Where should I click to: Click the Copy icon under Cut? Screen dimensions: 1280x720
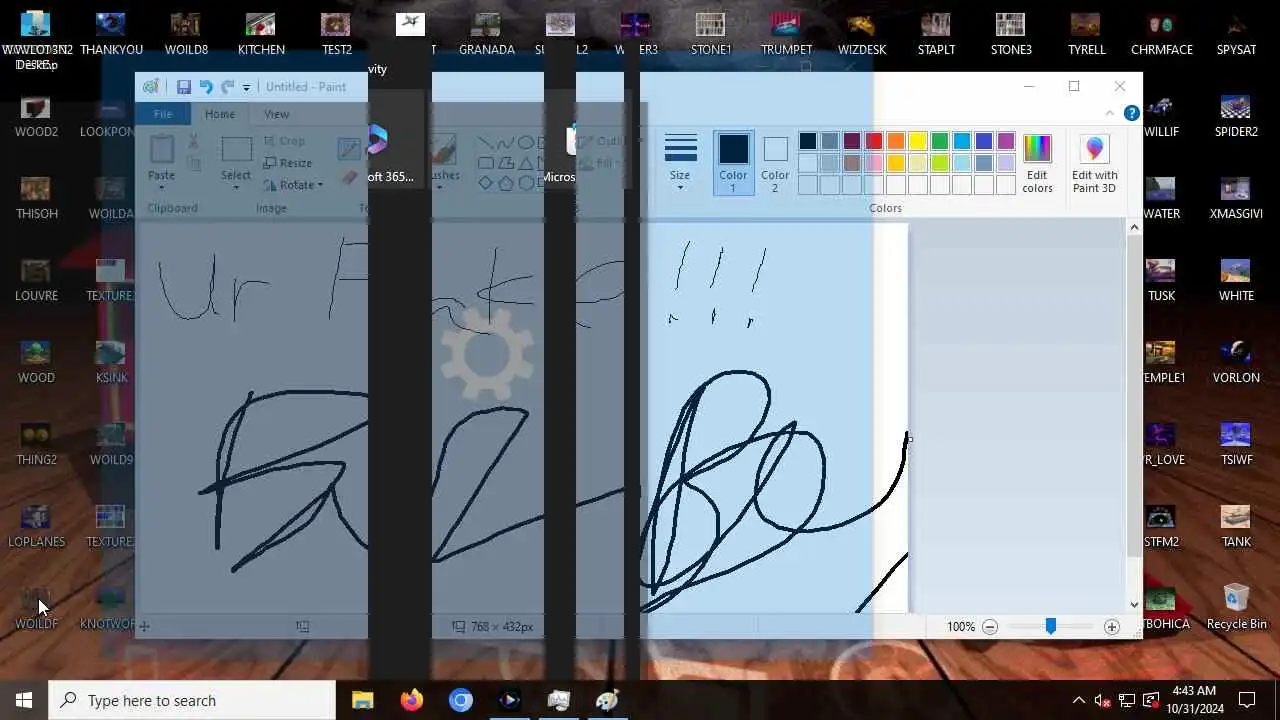(193, 163)
